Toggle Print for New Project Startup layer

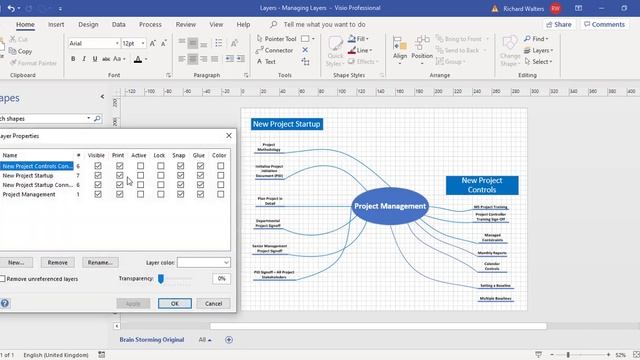coord(119,176)
